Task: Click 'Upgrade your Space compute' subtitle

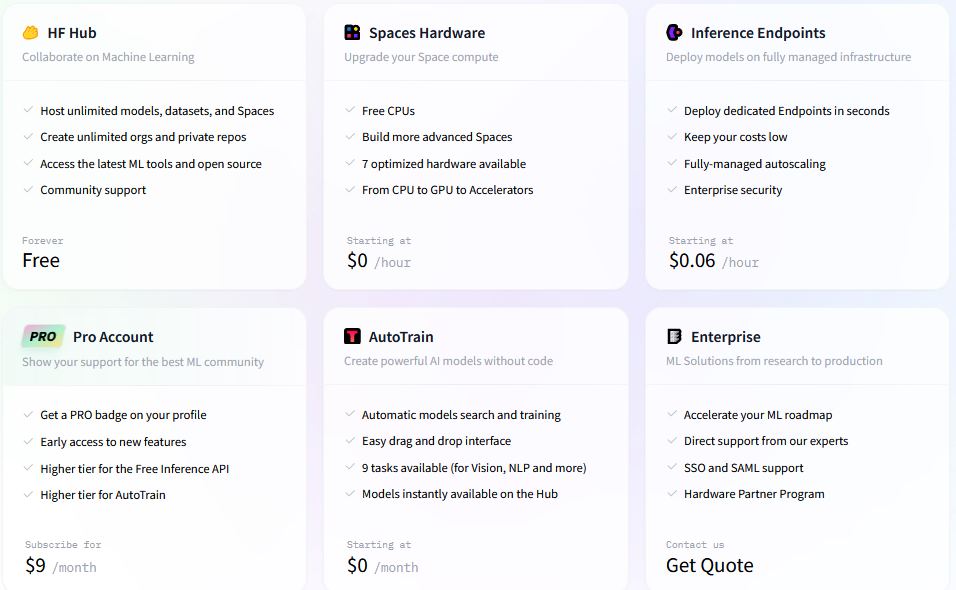Action: pos(421,57)
